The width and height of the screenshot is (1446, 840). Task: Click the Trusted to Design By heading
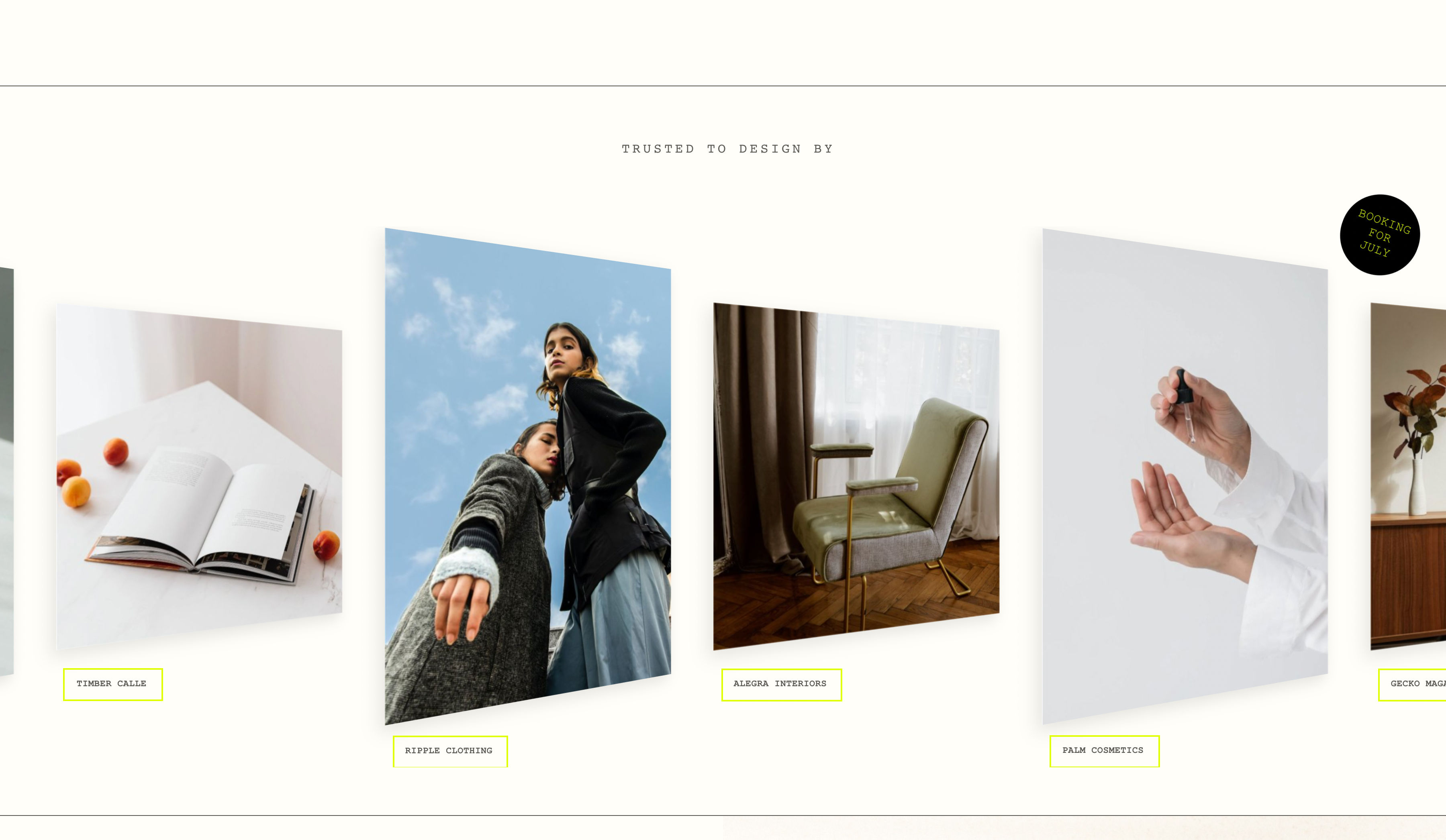point(727,149)
